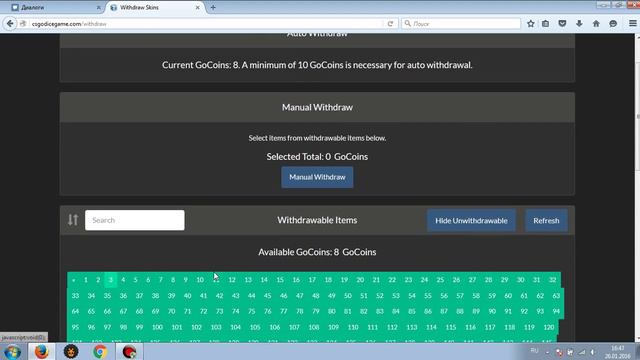The width and height of the screenshot is (640, 360).
Task: Go to pagination page 33
Action: pyautogui.click(x=75, y=296)
